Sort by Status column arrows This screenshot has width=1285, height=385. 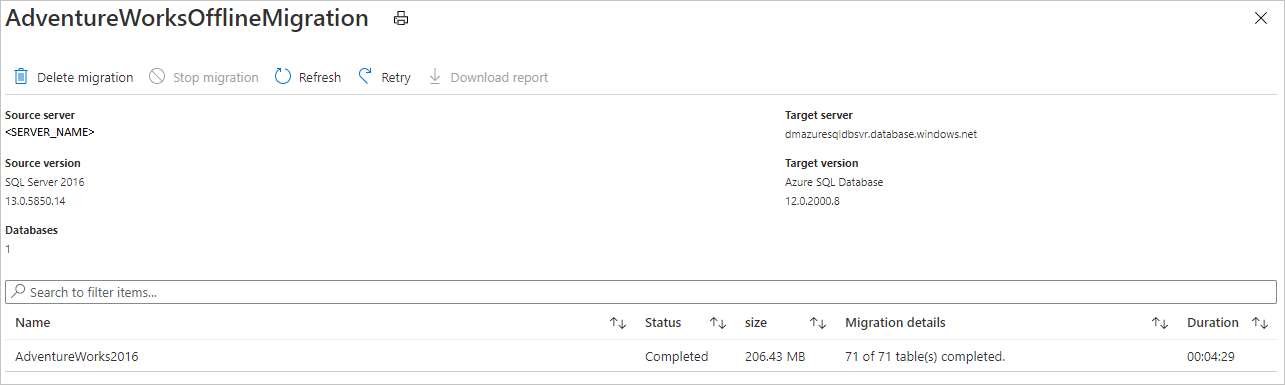718,323
